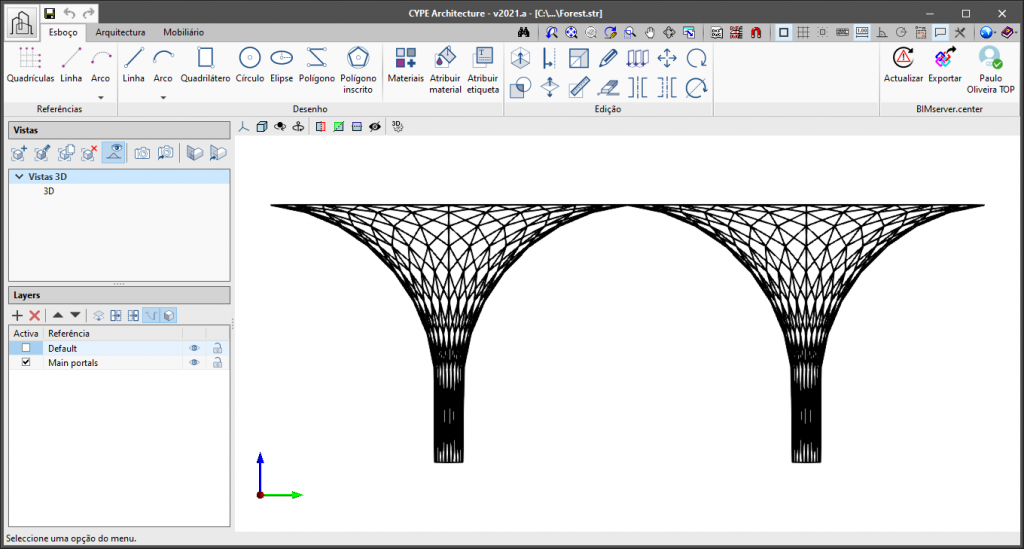Add a new layer with plus icon
Viewport: 1024px width, 549px height.
(x=17, y=315)
